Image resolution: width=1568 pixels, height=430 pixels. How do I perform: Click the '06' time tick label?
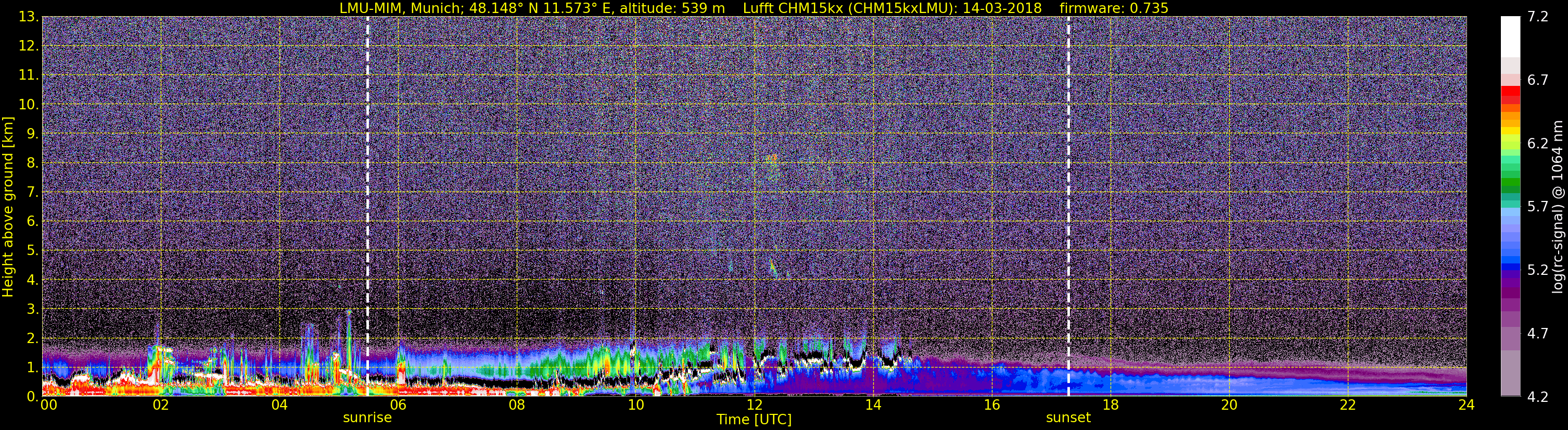point(398,405)
